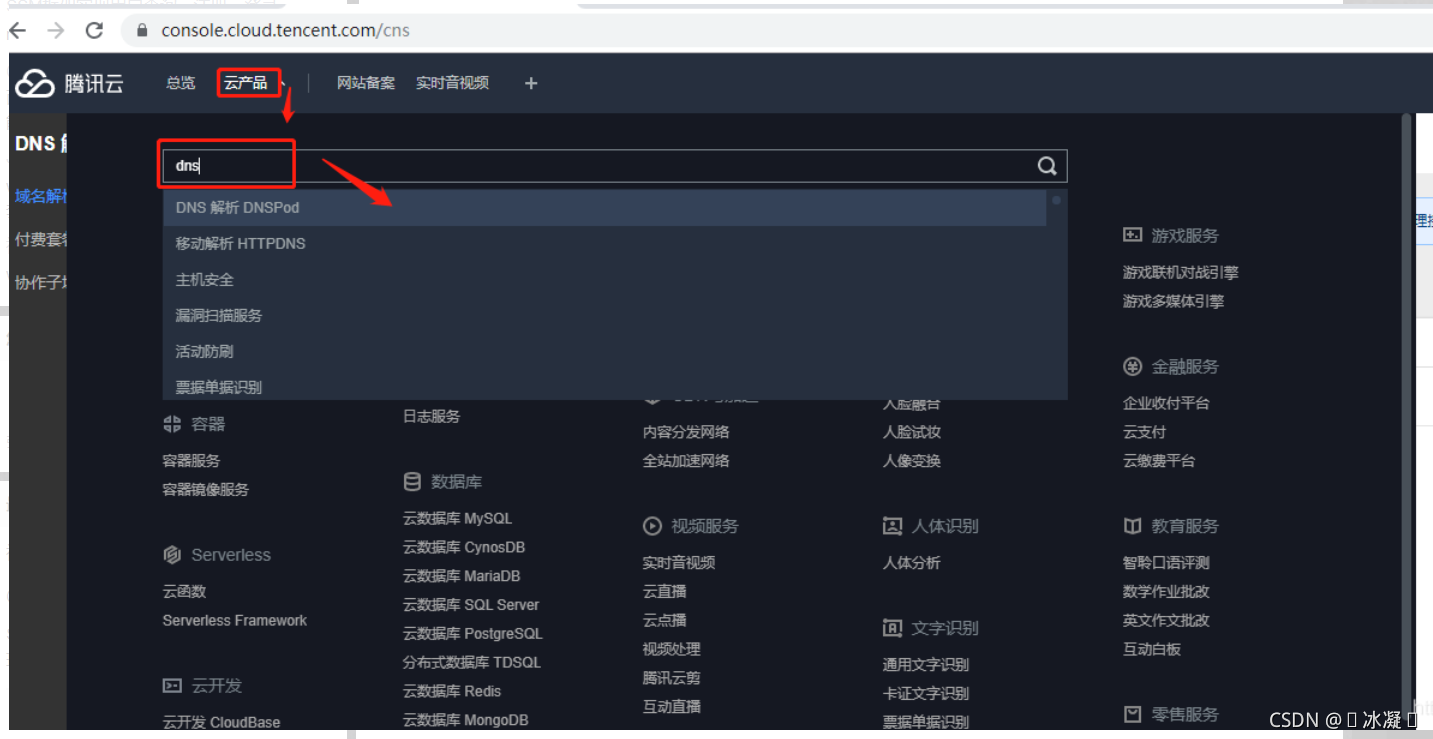The height and width of the screenshot is (739, 1433).
Task: Open 视频处理 link
Action: pos(671,650)
